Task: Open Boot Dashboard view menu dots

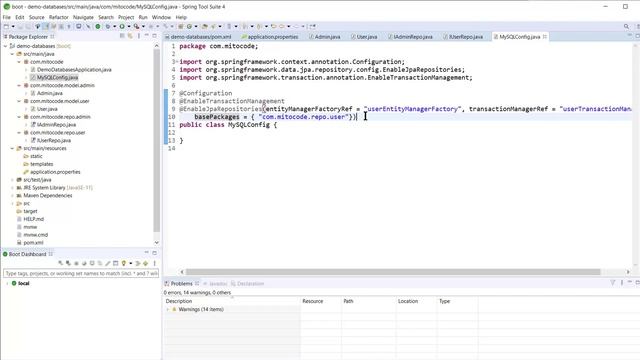Action: [x=154, y=263]
